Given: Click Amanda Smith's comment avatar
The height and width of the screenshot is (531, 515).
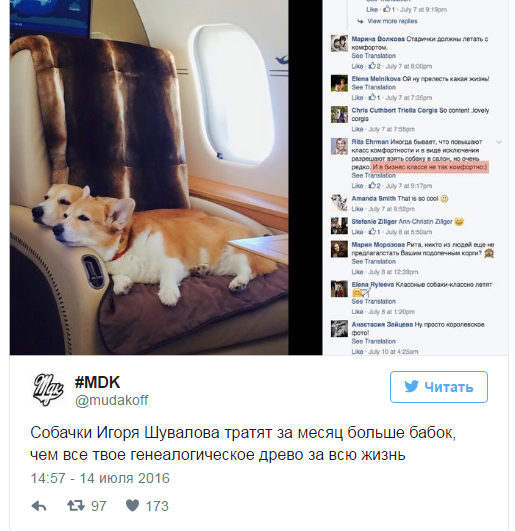Looking at the screenshot, I should pos(339,203).
